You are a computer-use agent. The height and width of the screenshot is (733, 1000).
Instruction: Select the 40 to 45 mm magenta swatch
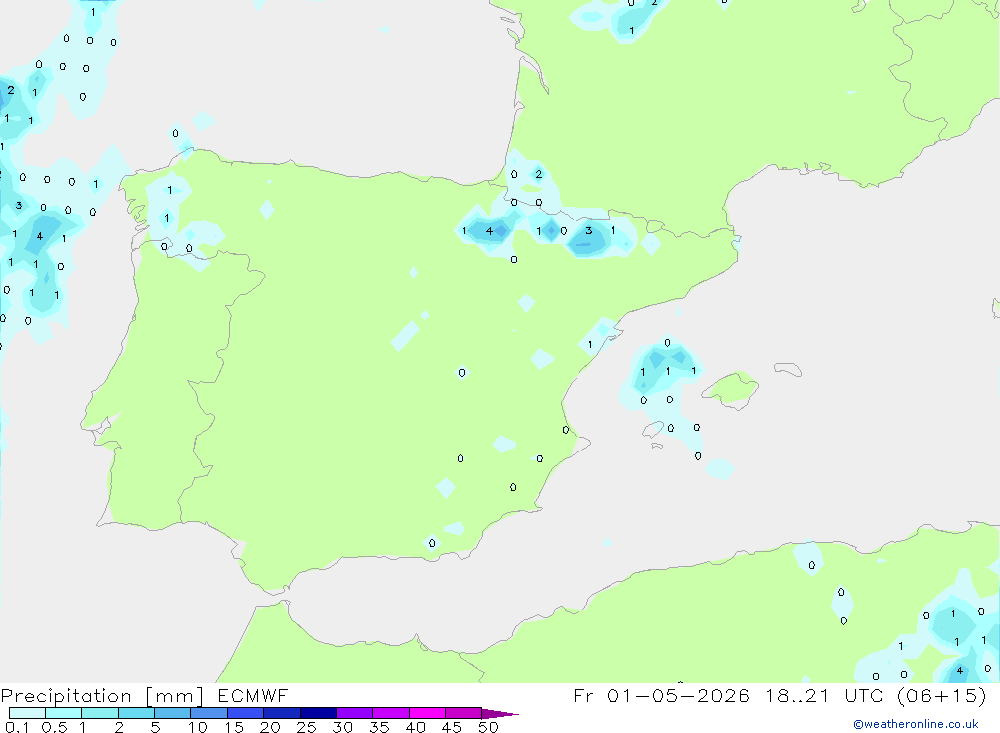[x=427, y=713]
